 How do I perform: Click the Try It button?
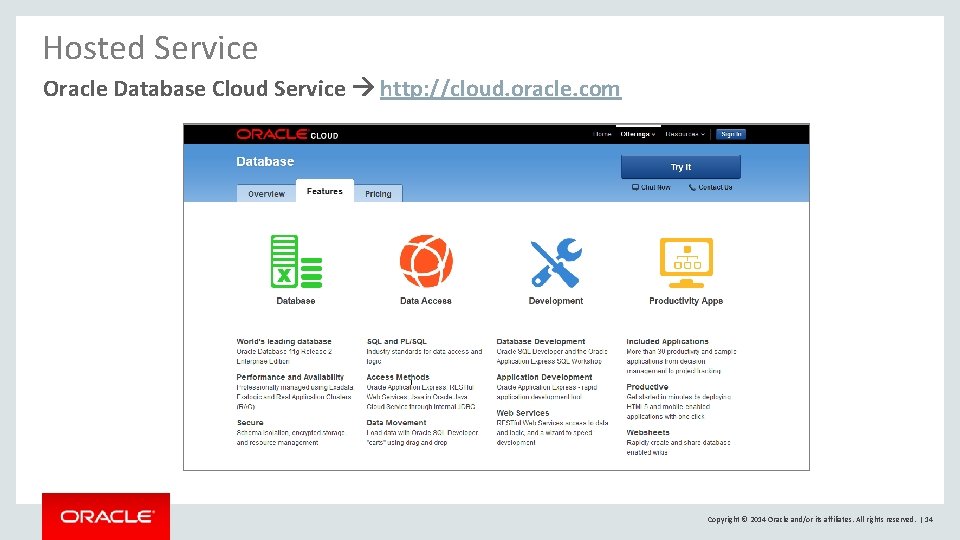click(680, 167)
